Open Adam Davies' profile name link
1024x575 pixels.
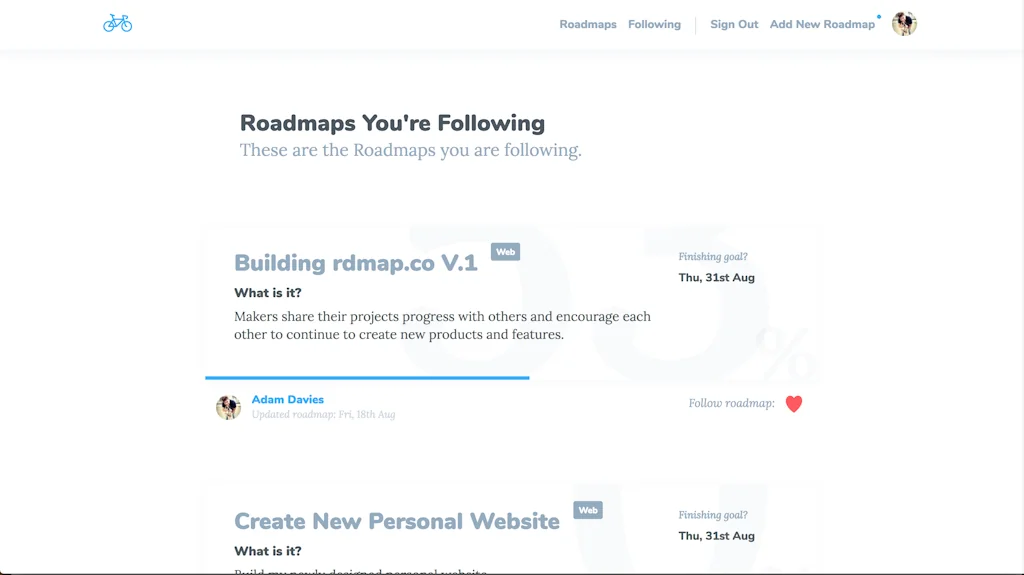[287, 400]
